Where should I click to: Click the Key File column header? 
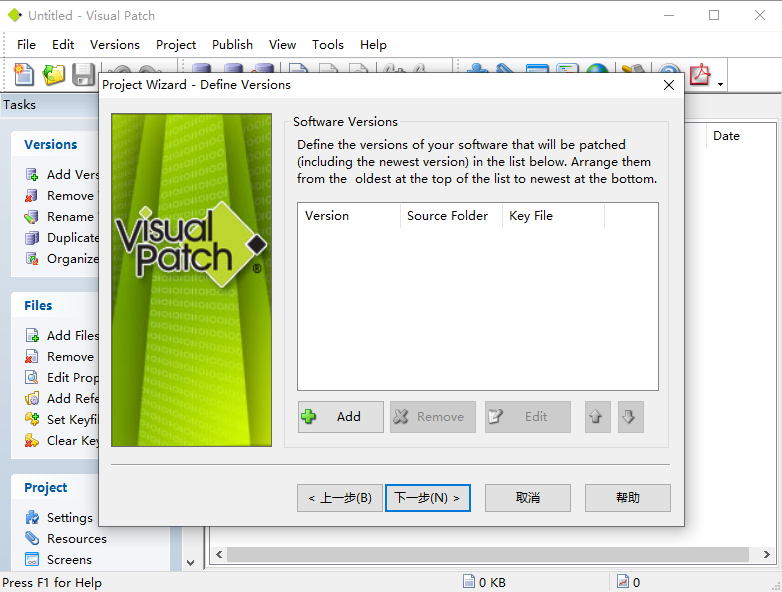pos(553,216)
